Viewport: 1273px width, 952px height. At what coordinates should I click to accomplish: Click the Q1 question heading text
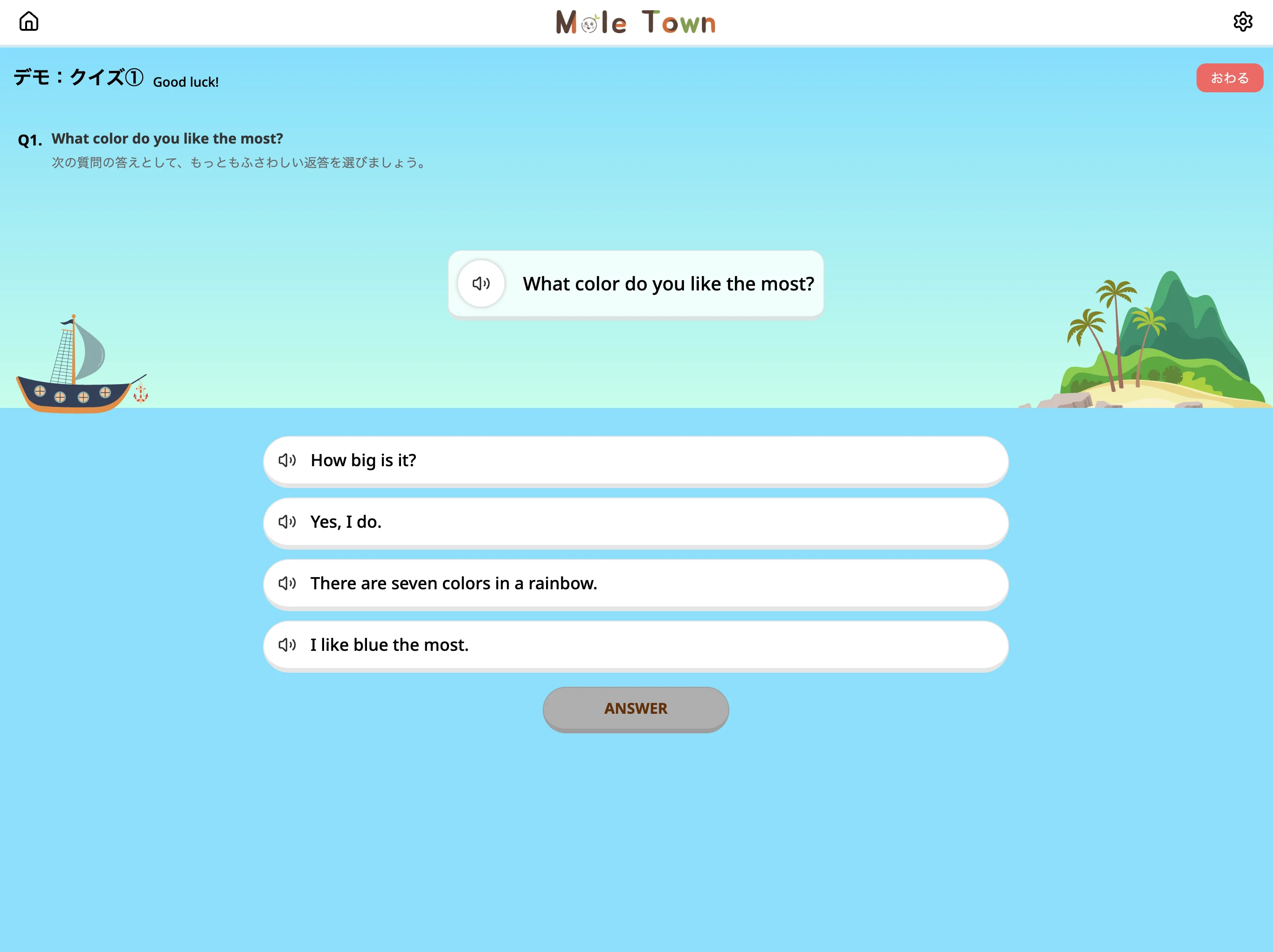[167, 138]
